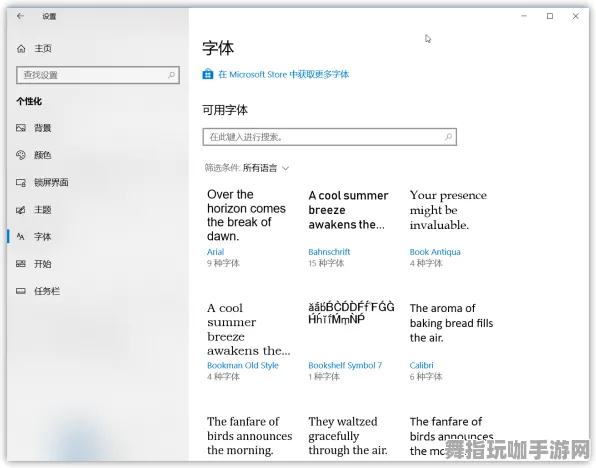Click the Microsoft Store bag icon

click(x=208, y=74)
